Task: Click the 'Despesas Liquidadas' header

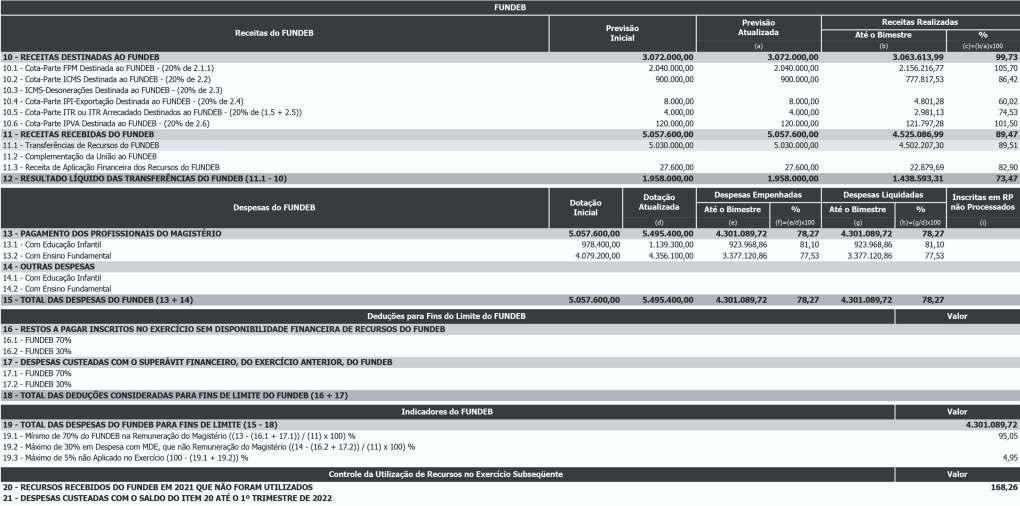Action: coord(883,195)
